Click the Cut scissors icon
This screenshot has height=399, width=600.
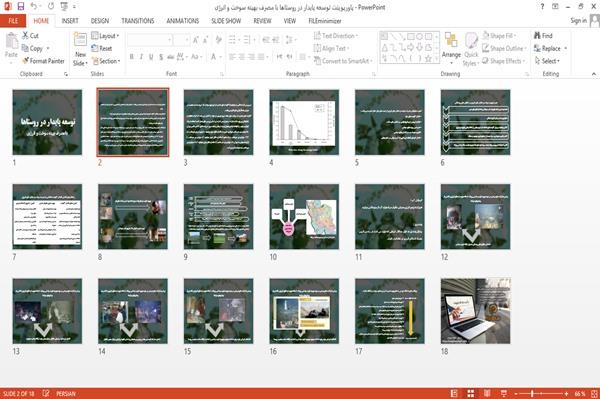25,35
